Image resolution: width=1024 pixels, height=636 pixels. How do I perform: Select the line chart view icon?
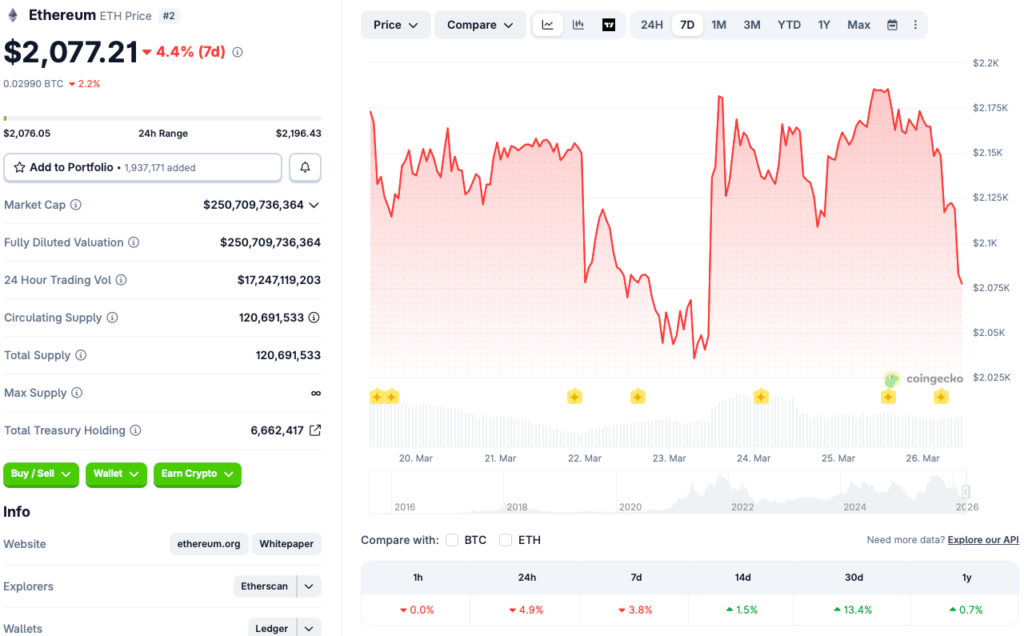tap(547, 25)
